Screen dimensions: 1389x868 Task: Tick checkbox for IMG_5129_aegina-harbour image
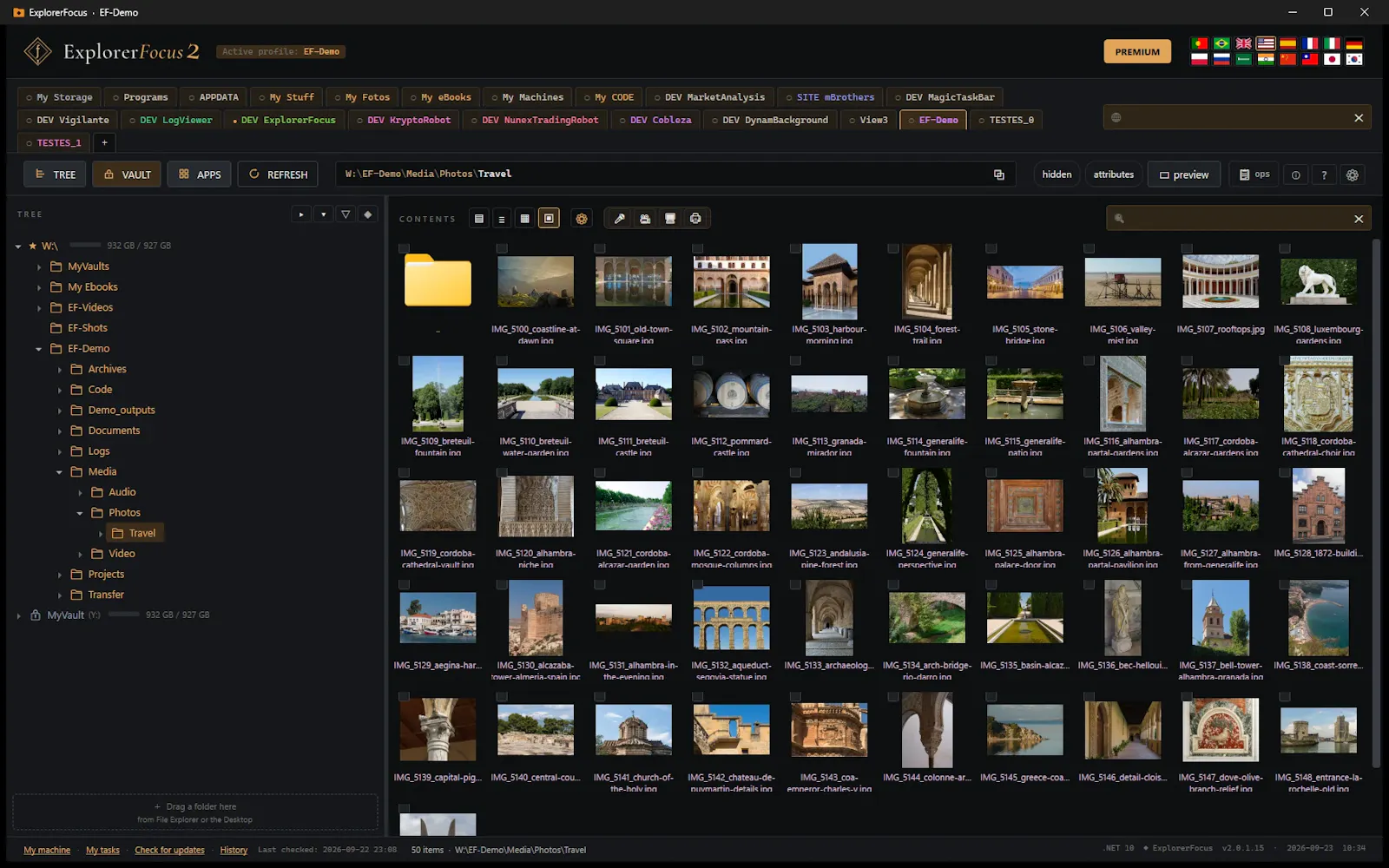[404, 585]
